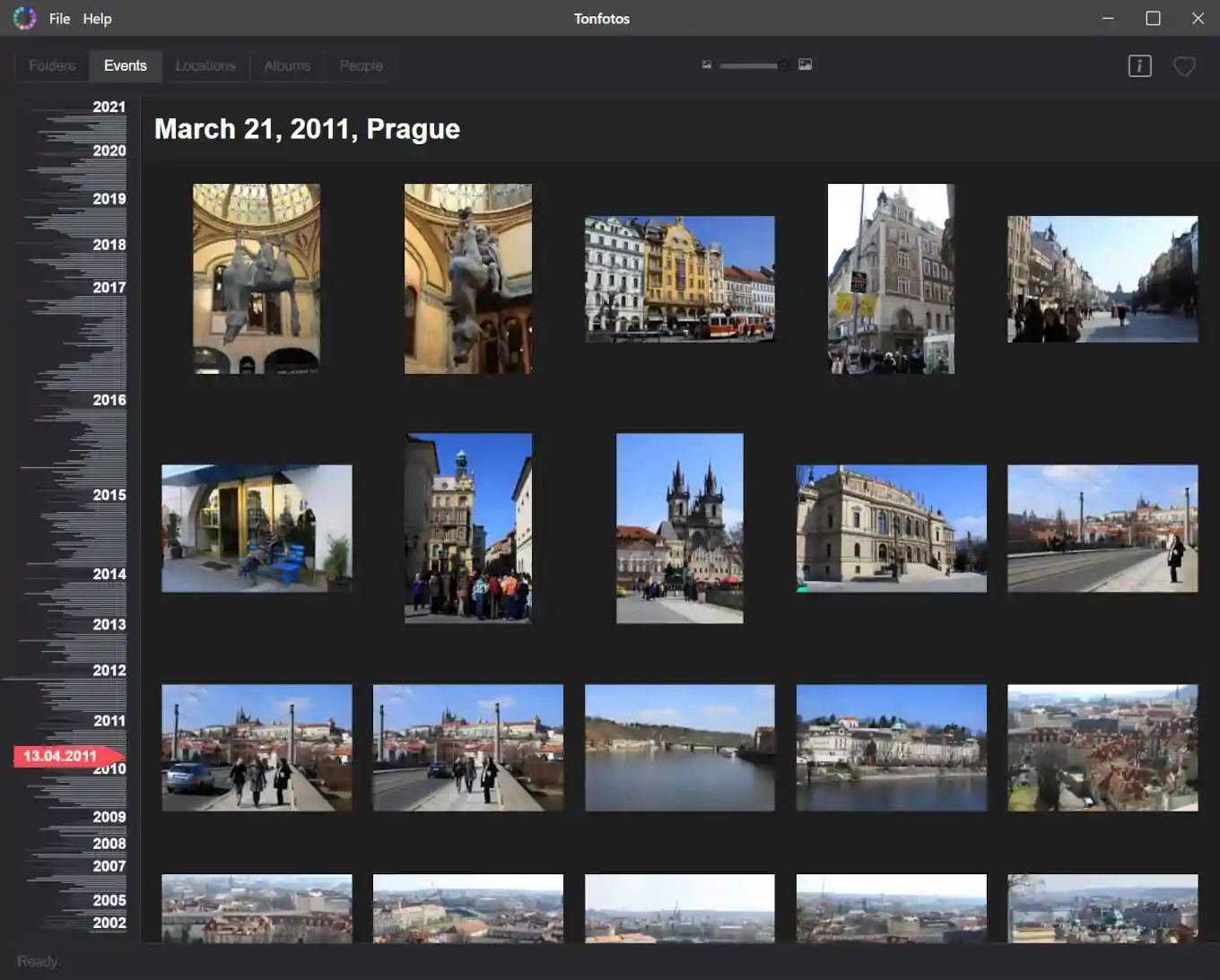
Task: Select the Events tab
Action: click(x=125, y=65)
